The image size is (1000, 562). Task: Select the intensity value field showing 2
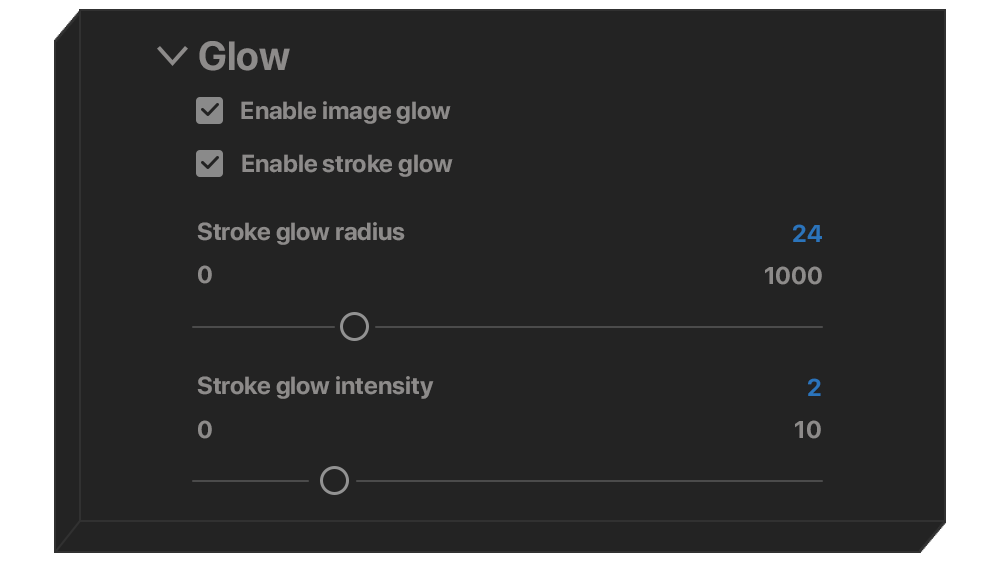tap(814, 388)
